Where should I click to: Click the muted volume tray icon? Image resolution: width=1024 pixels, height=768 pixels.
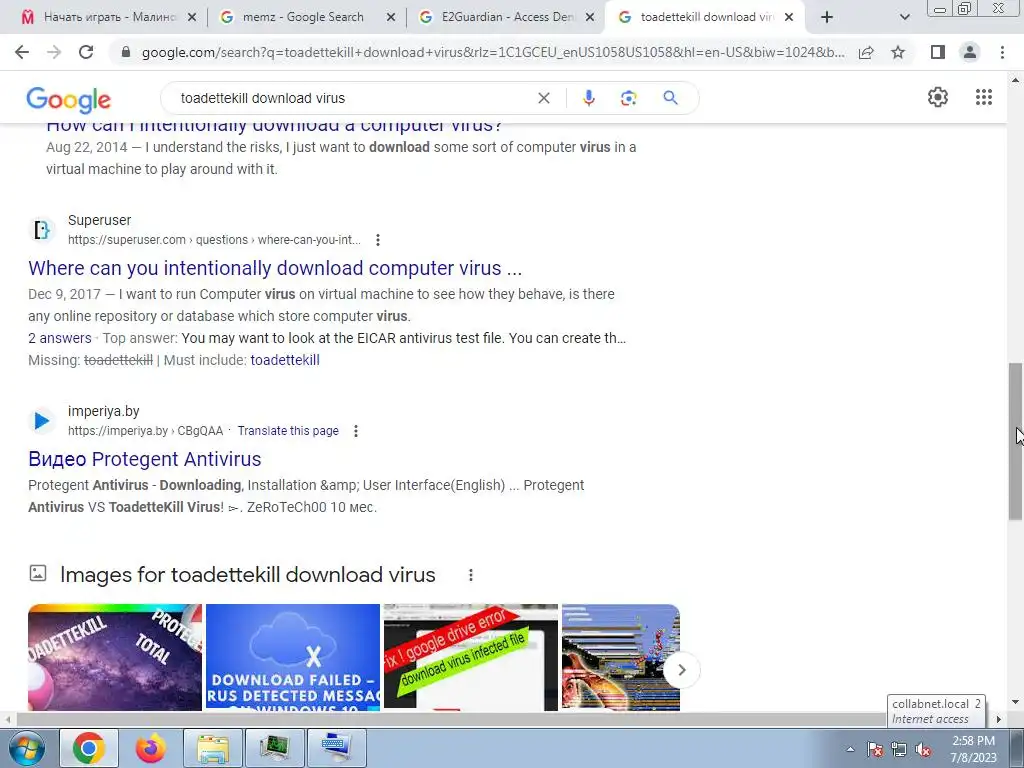(x=923, y=750)
